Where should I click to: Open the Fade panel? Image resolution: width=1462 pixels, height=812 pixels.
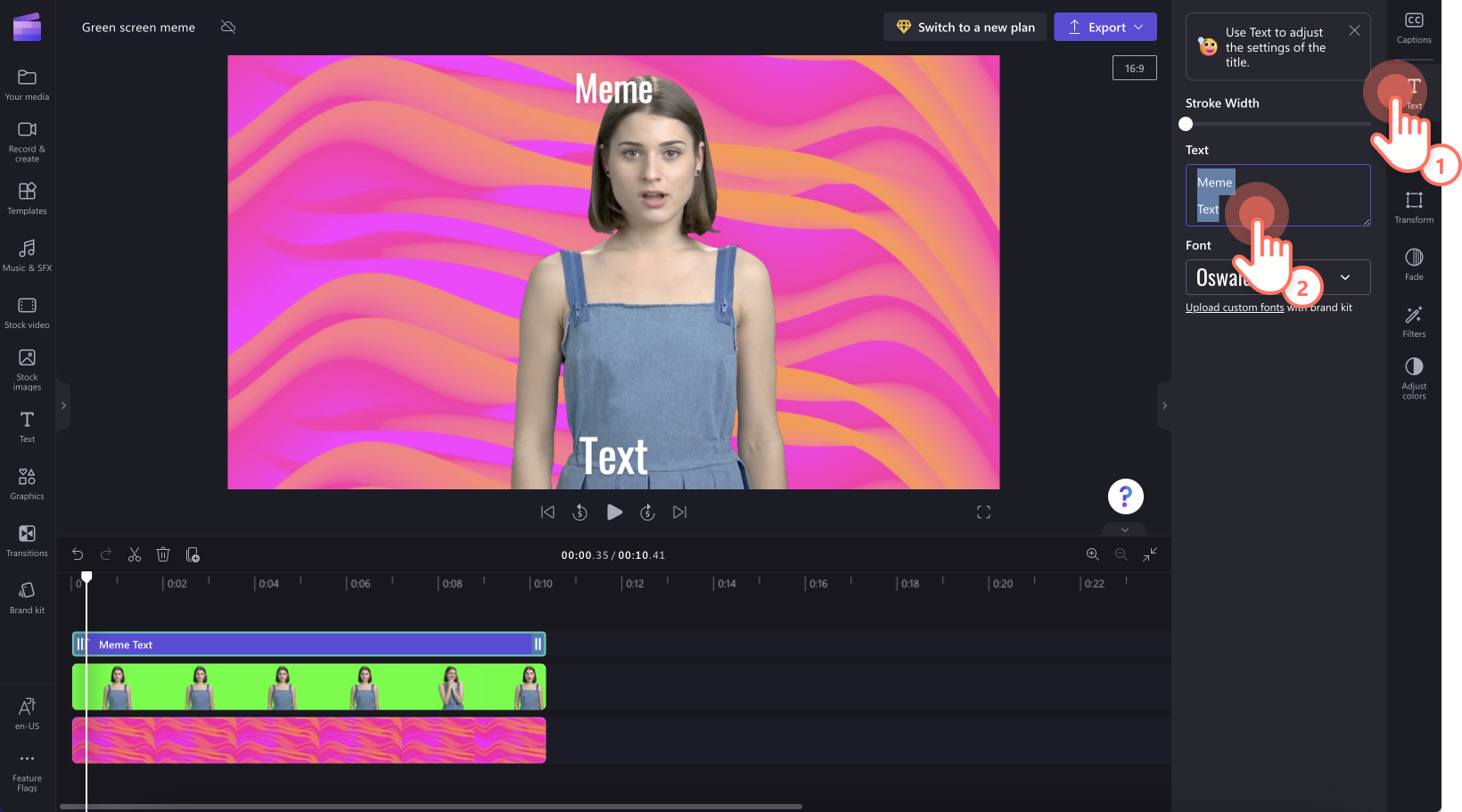(x=1413, y=263)
